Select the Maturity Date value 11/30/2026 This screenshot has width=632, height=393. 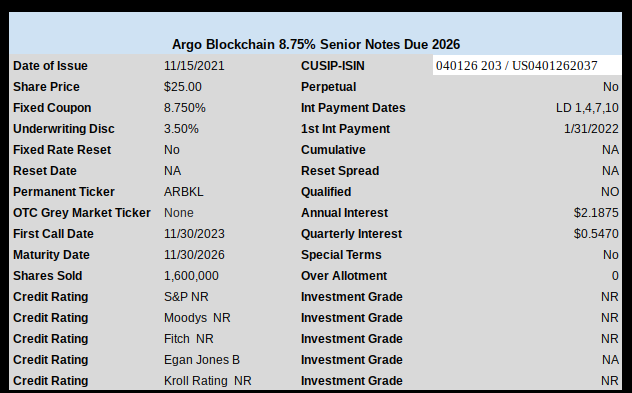click(x=194, y=255)
